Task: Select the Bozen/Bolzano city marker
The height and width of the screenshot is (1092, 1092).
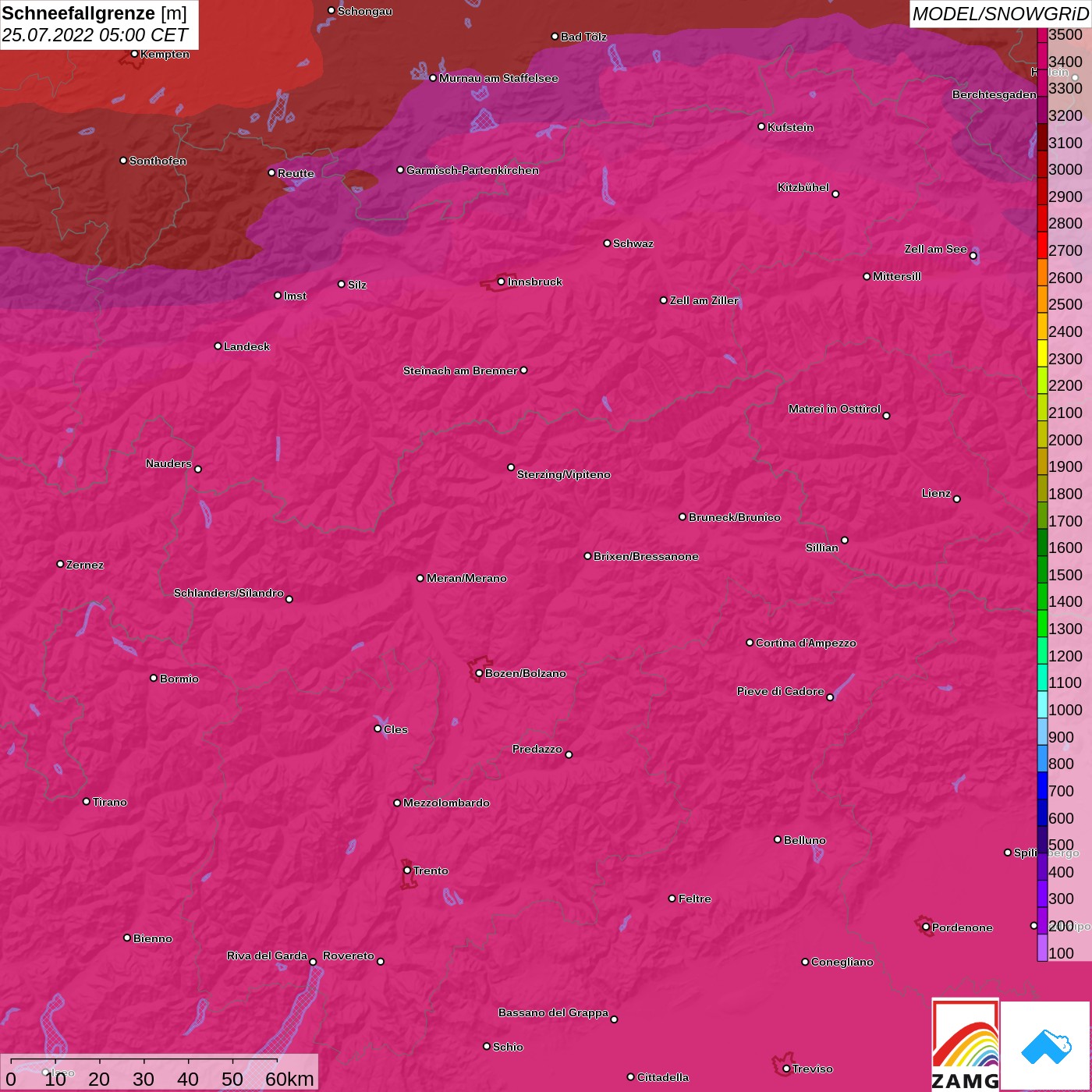Action: pyautogui.click(x=479, y=673)
